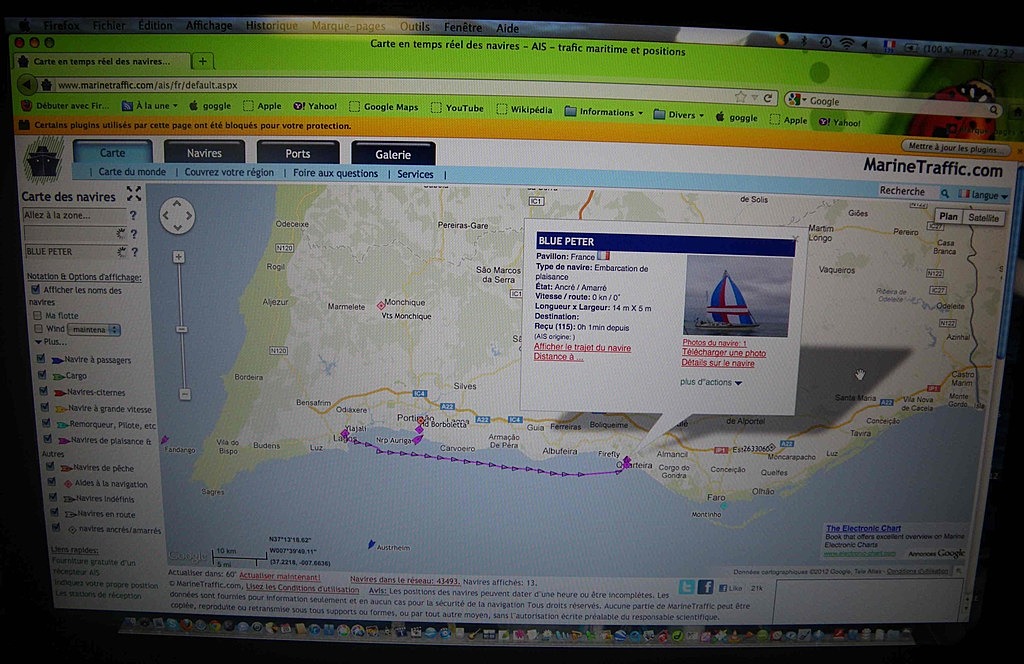Open the langue language dropdown

coord(984,195)
